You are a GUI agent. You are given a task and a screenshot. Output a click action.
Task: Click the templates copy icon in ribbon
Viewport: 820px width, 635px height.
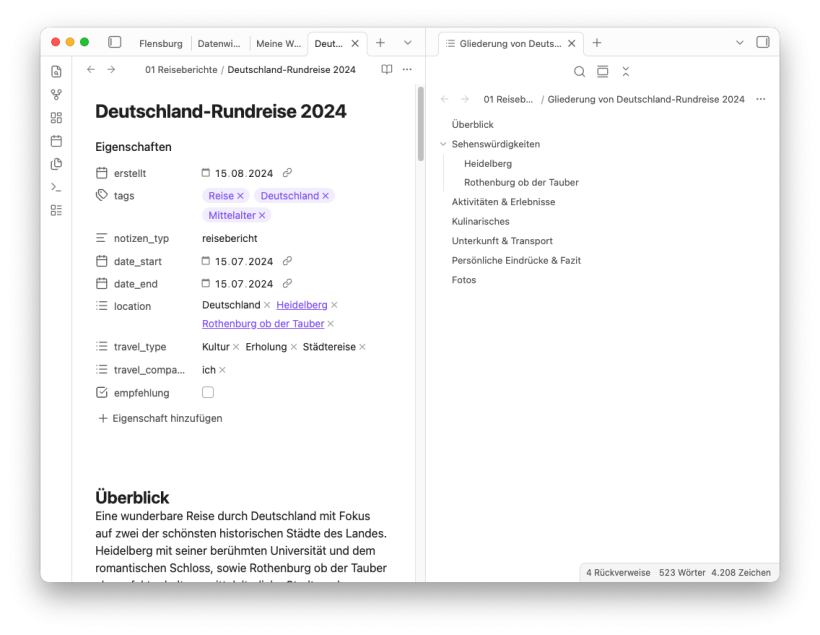pos(56,164)
